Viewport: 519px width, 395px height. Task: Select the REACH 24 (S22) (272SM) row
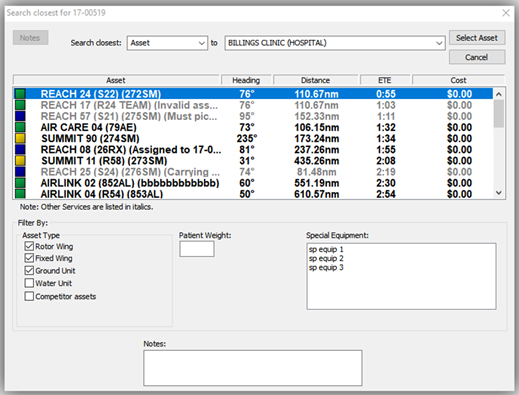(253, 94)
